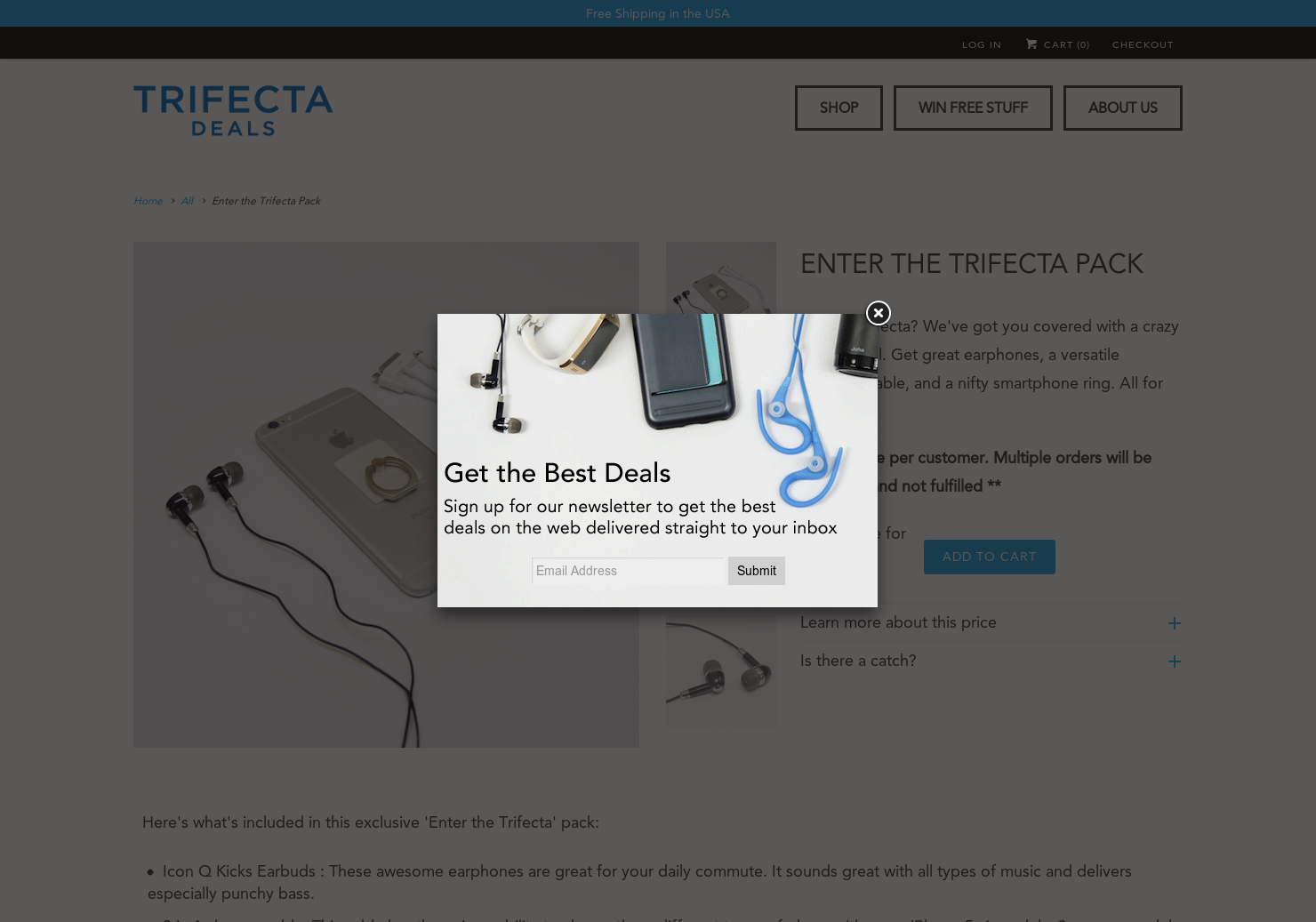Open the Shop menu
Viewport: 1316px width, 922px height.
pos(839,108)
